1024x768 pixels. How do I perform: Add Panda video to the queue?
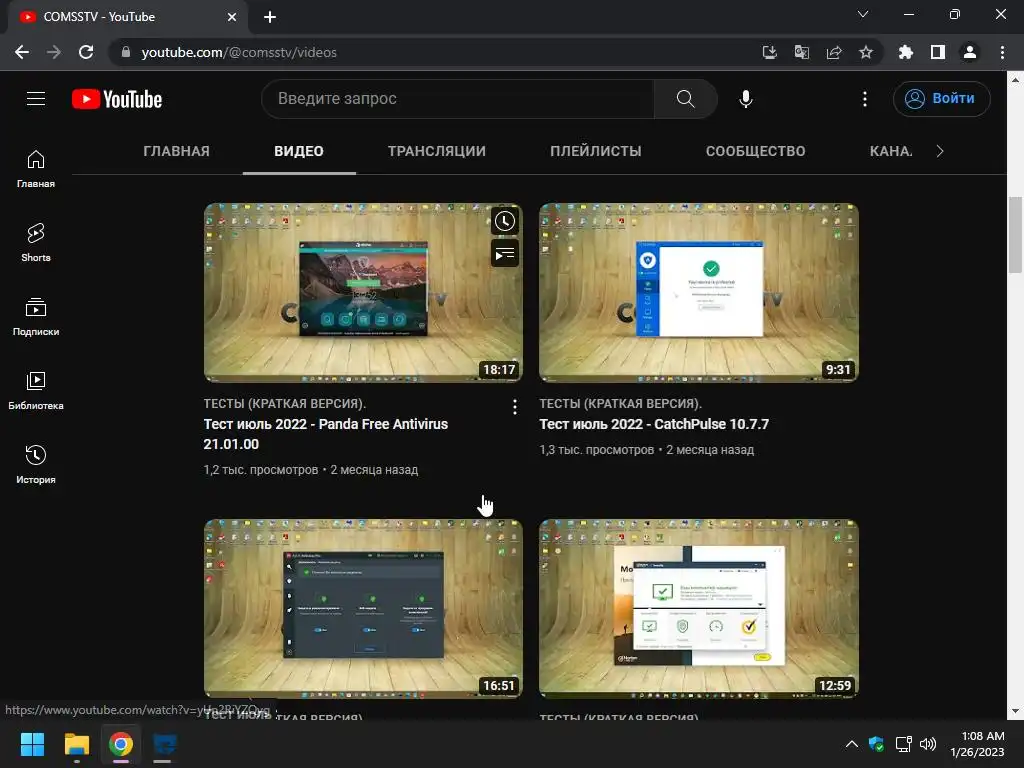[505, 254]
